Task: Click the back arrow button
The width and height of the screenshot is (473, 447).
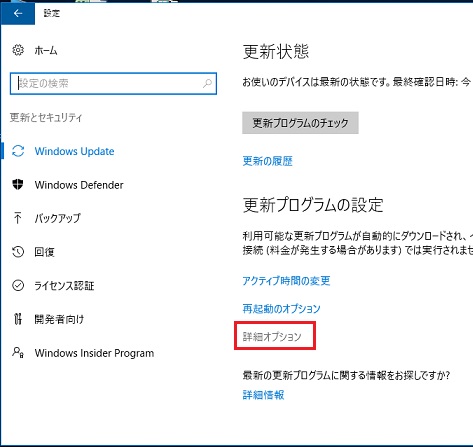Action: click(18, 13)
